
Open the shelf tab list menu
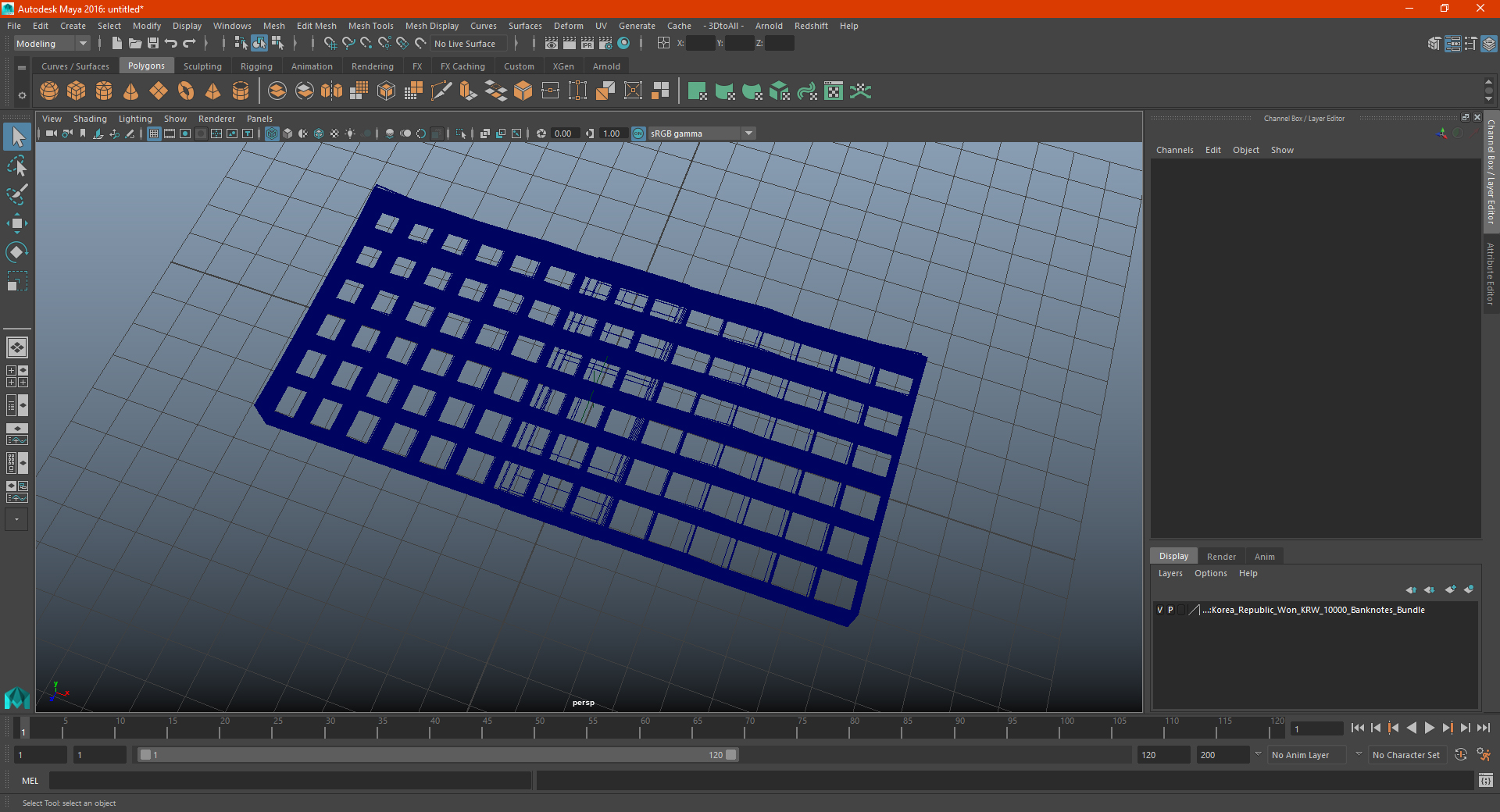[x=22, y=68]
